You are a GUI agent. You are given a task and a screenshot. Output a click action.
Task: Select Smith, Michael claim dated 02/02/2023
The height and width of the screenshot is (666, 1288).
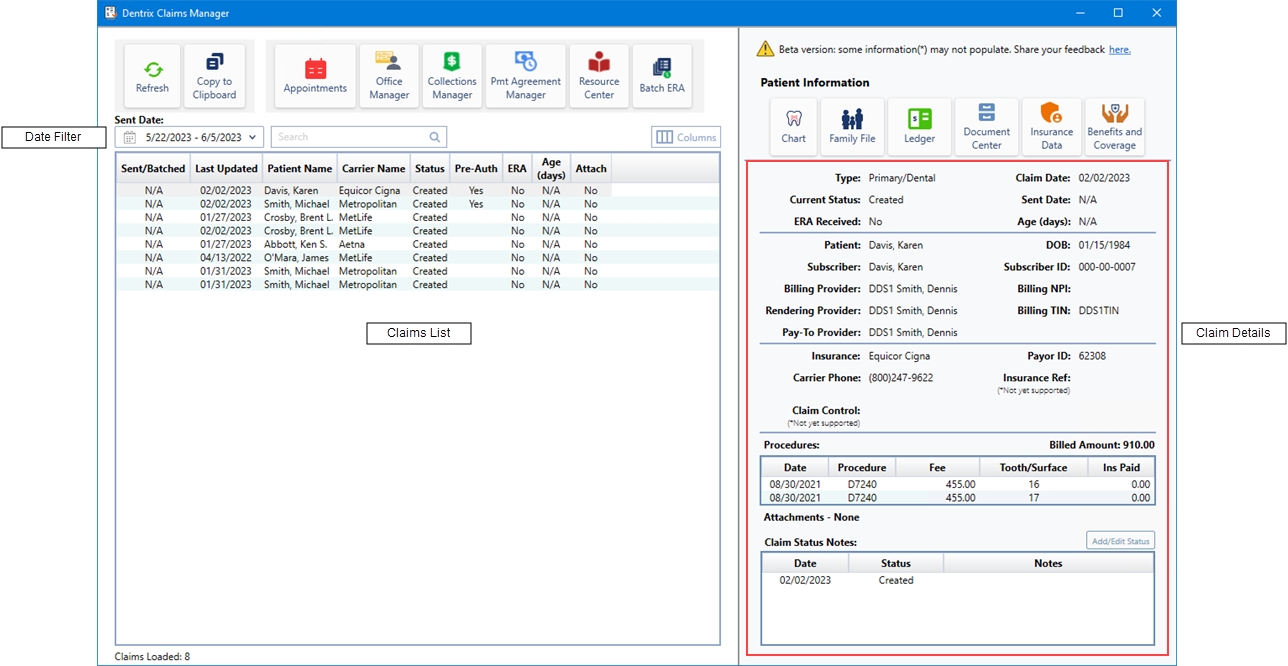363,204
